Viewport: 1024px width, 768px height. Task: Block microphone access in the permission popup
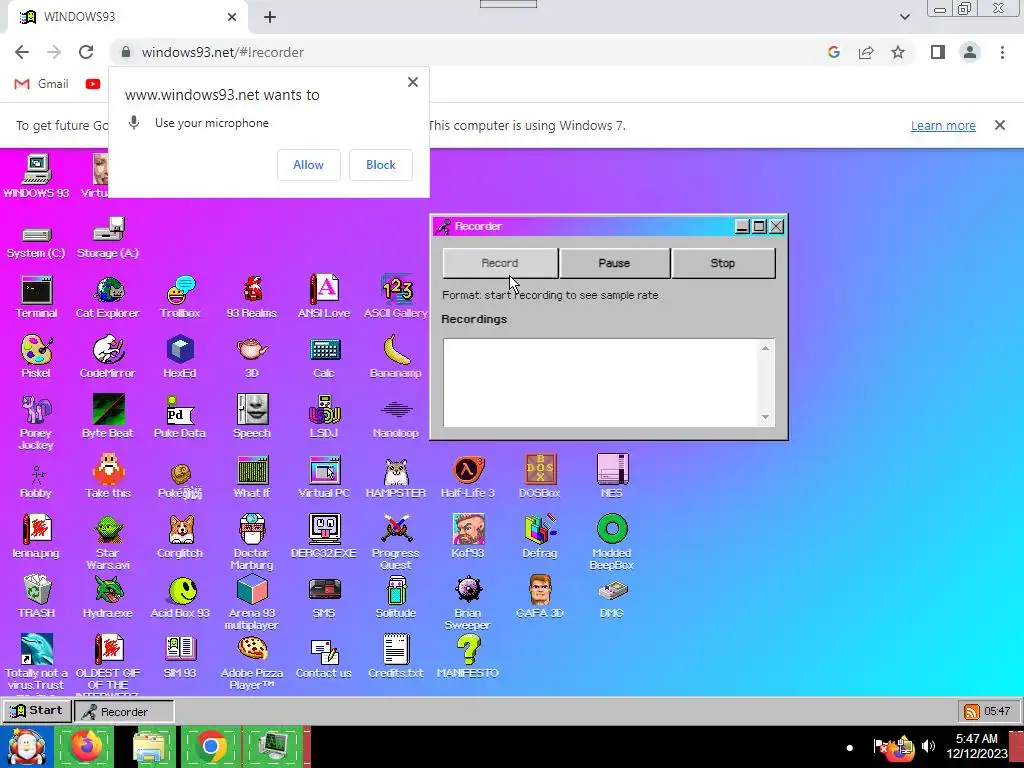click(x=381, y=165)
